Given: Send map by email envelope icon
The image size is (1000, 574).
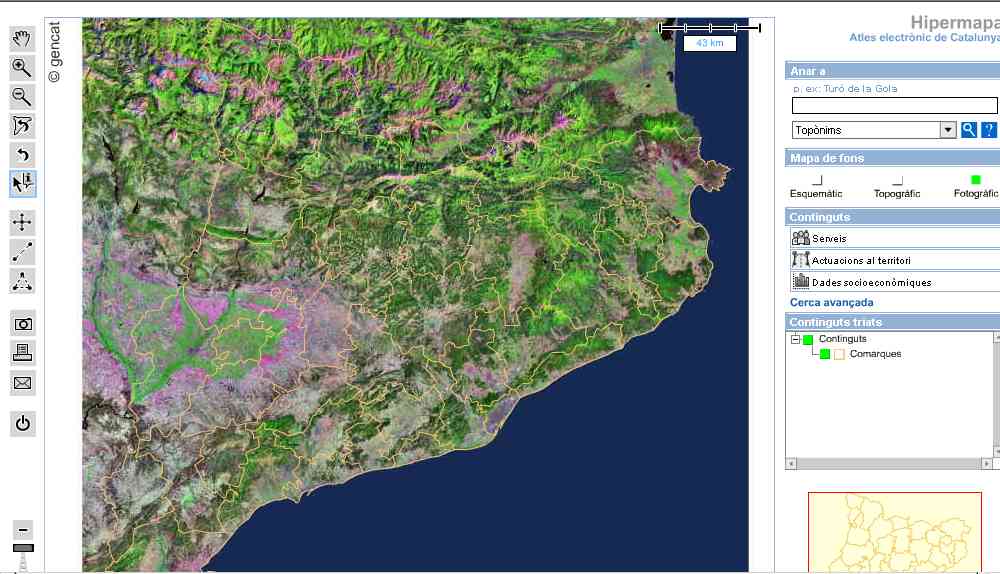Looking at the screenshot, I should coord(23,383).
